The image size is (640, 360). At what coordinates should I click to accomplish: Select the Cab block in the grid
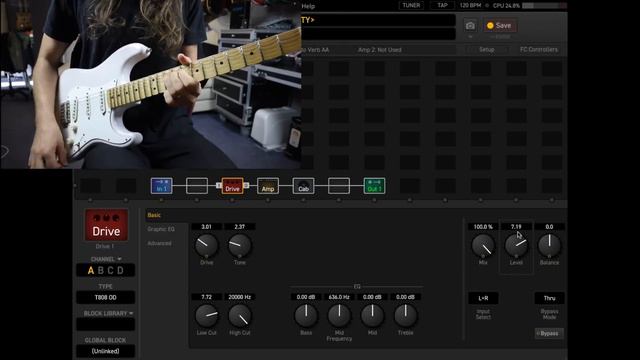point(303,186)
